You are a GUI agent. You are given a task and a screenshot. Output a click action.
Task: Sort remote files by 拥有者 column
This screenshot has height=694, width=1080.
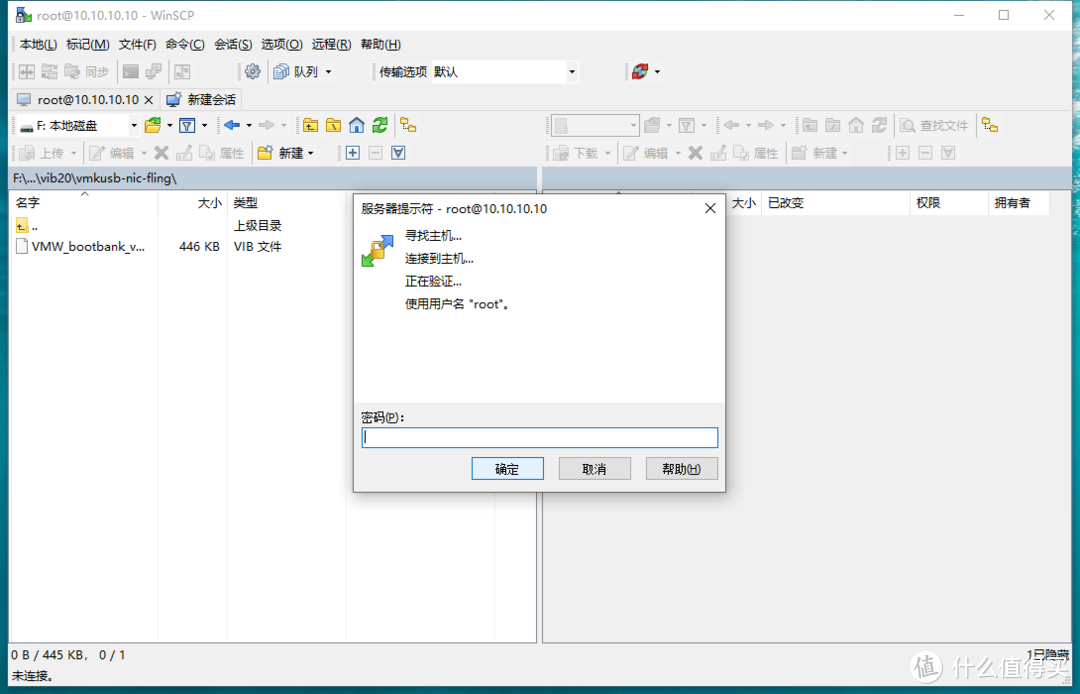click(x=1018, y=203)
